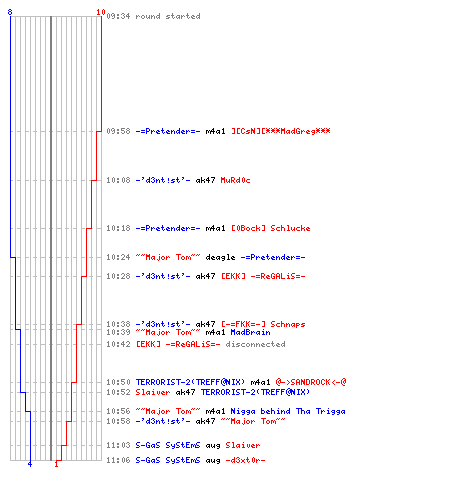Click the deagle weapon label at 10:24
This screenshot has width=450, height=500.
pos(220,257)
